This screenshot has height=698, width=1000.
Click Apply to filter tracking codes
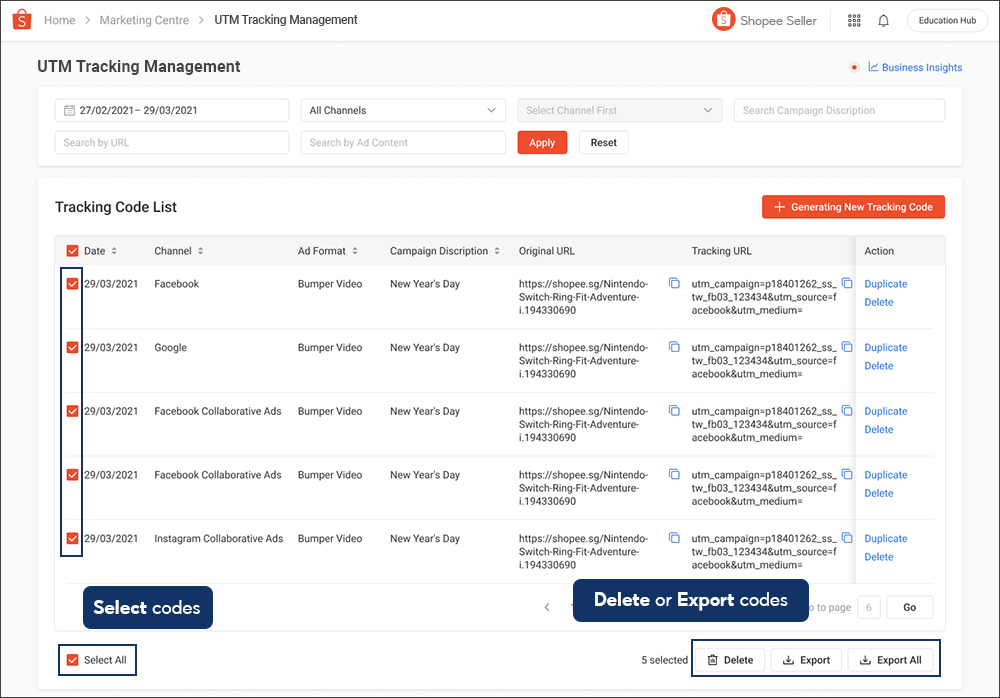click(542, 142)
